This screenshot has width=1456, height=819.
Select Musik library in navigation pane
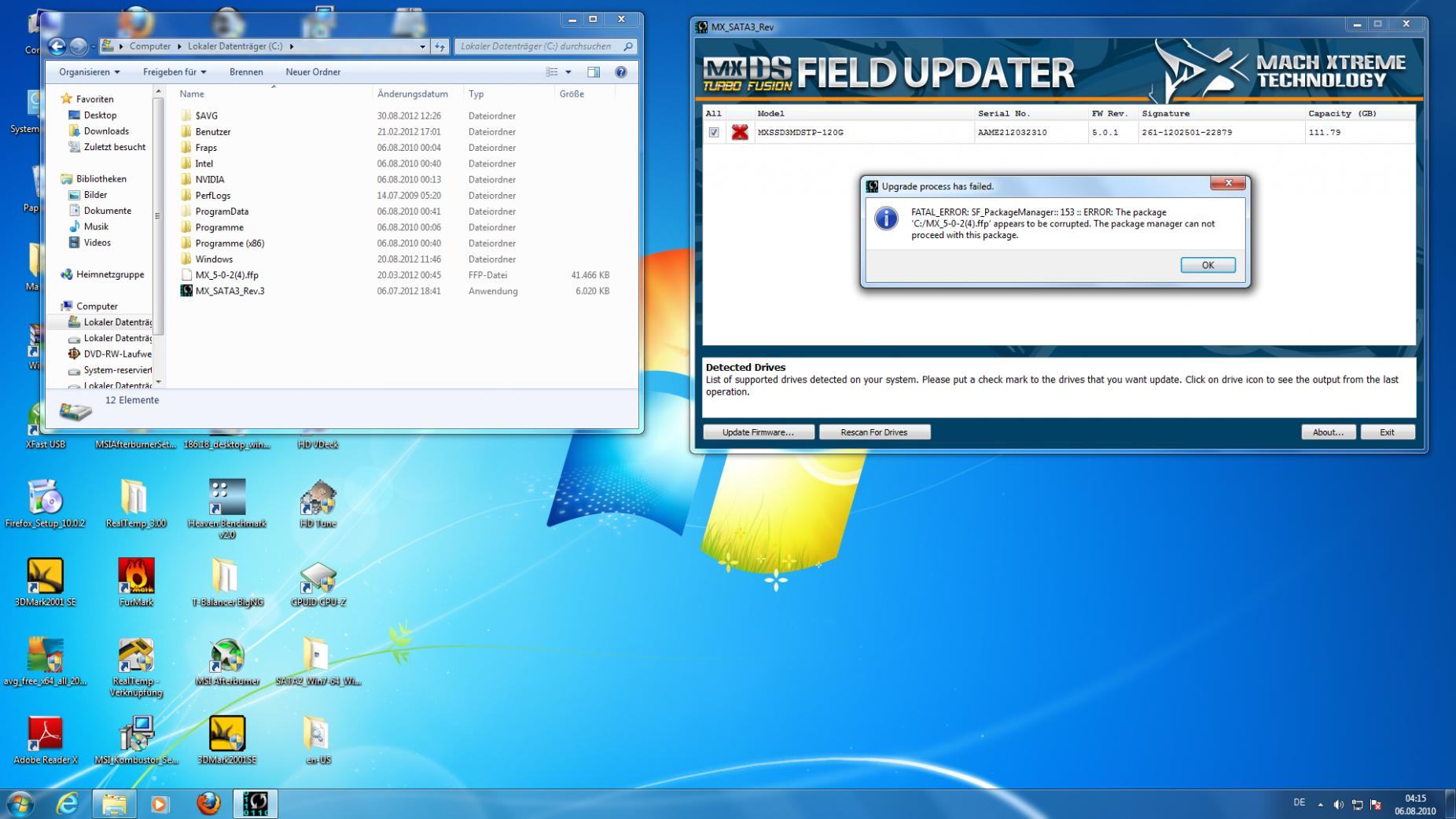pyautogui.click(x=96, y=226)
